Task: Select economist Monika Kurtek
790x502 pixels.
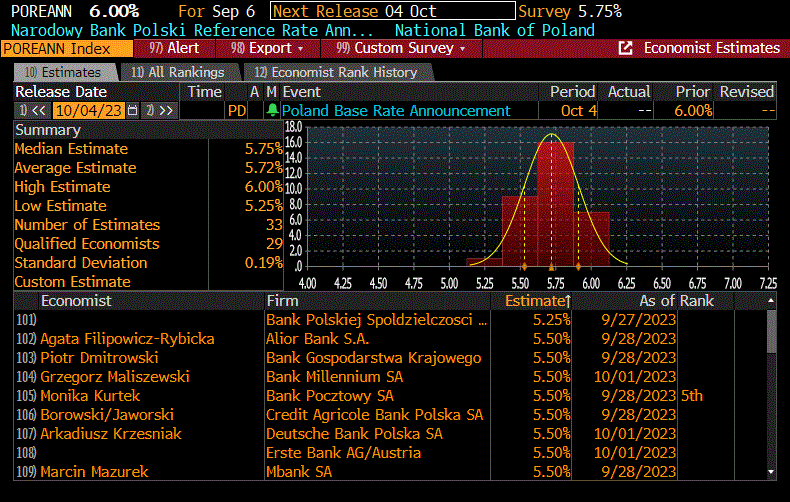Action: [90, 396]
